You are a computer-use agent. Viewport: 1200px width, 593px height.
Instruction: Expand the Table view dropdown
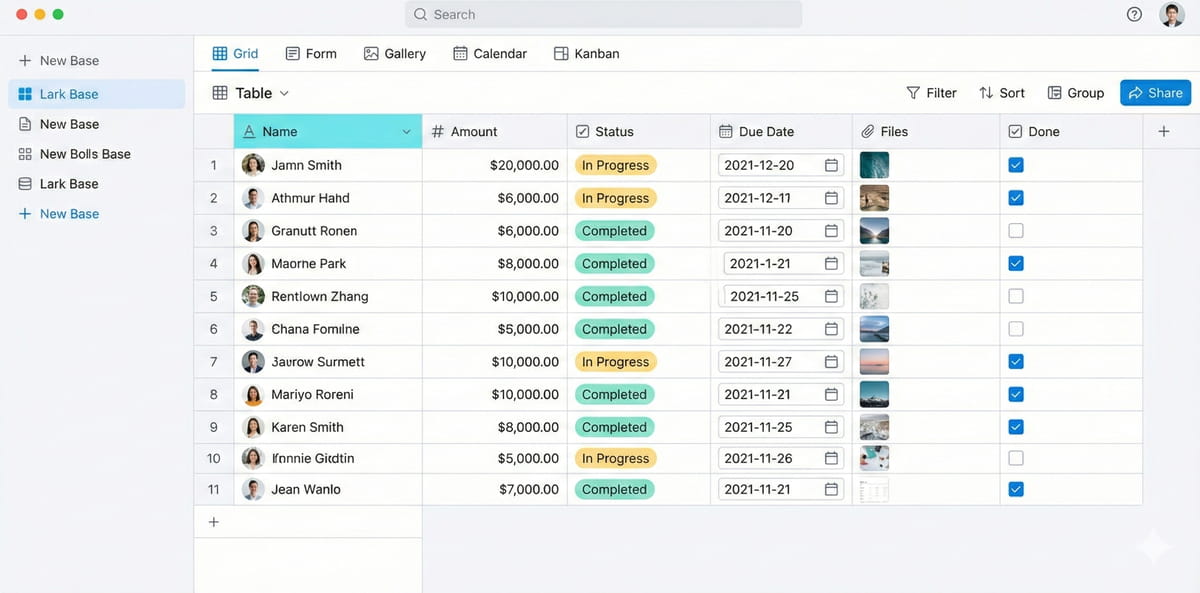pos(284,93)
